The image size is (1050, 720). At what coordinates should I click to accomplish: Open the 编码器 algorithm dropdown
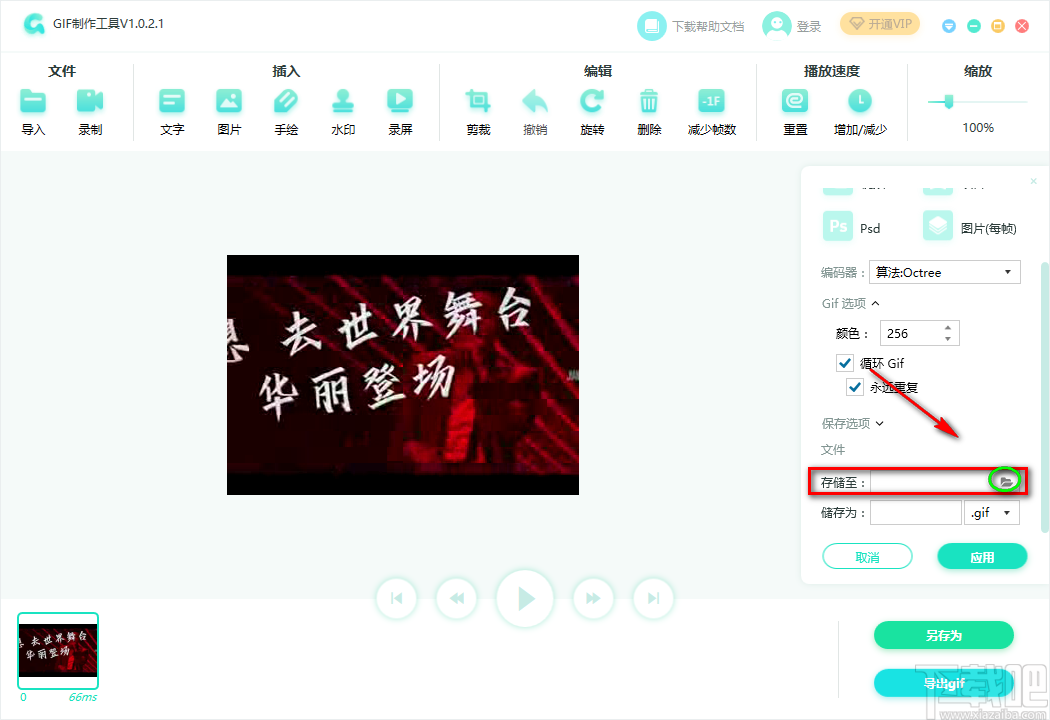(x=944, y=271)
